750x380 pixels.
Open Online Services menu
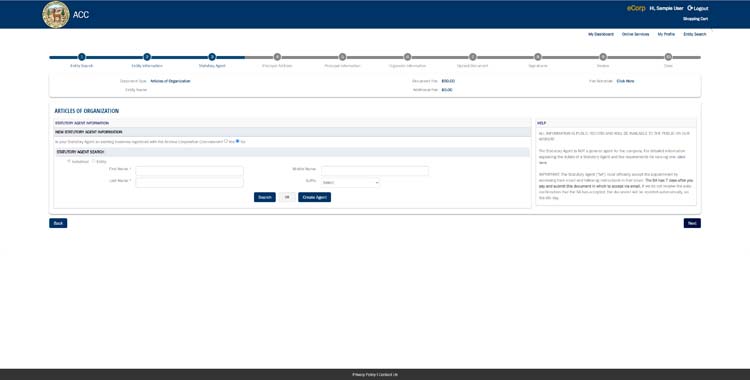click(635, 34)
